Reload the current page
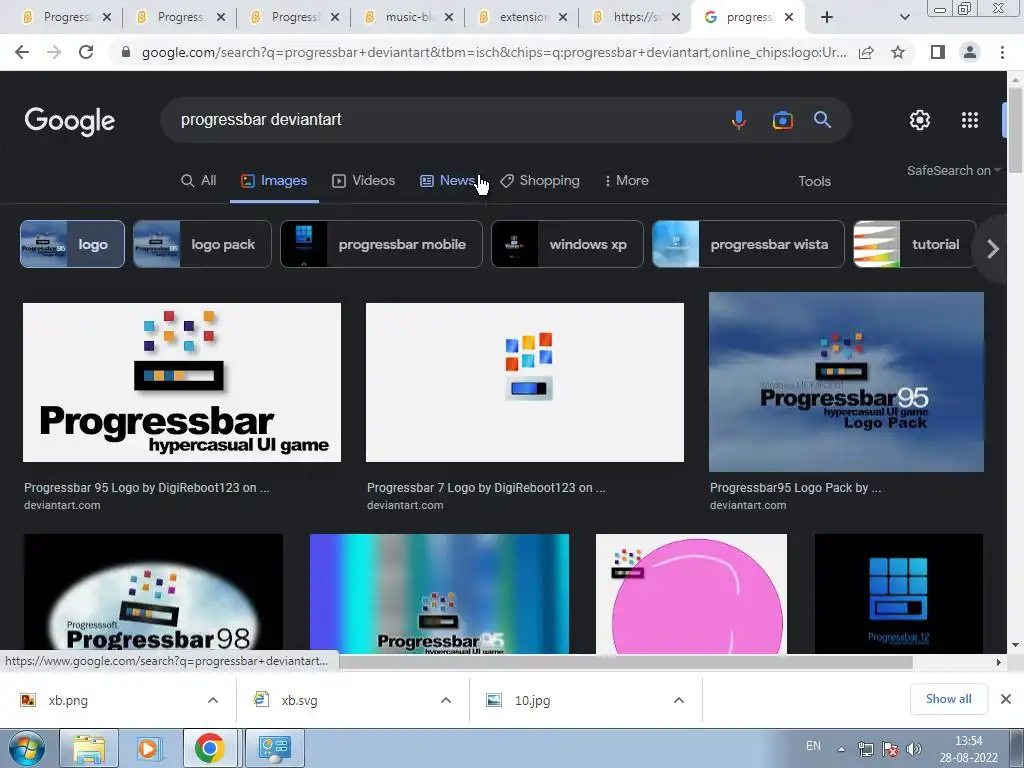 coord(86,52)
